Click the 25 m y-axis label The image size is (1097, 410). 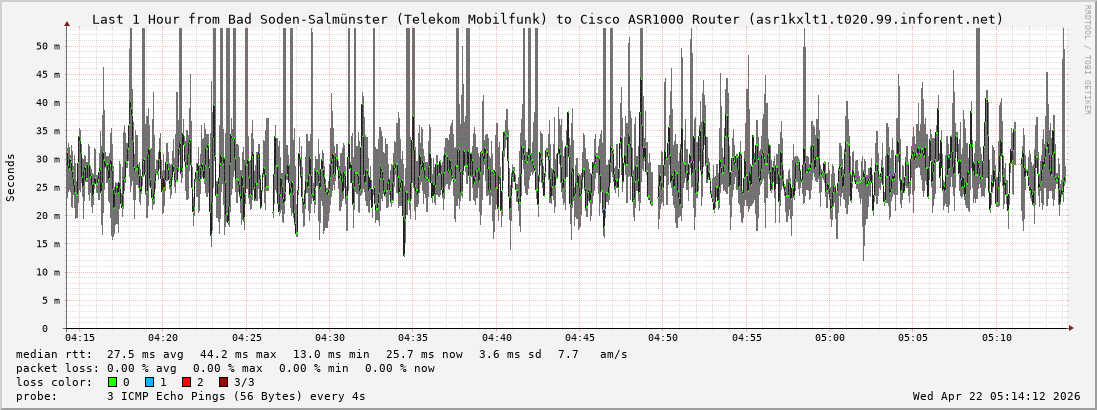click(49, 187)
